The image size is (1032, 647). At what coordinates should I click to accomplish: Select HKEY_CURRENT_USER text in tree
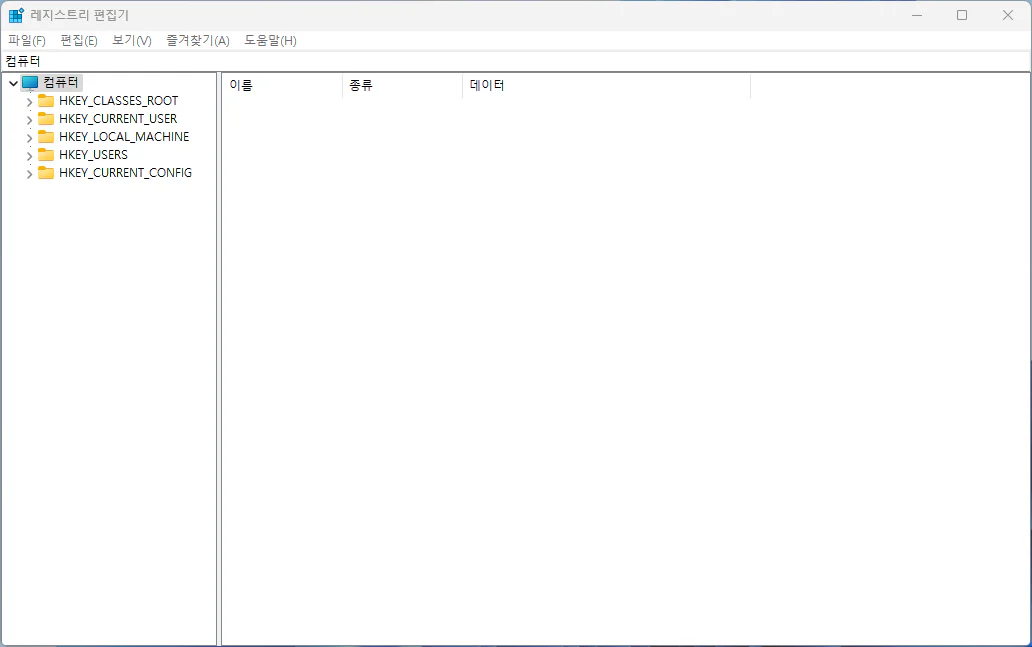[118, 118]
